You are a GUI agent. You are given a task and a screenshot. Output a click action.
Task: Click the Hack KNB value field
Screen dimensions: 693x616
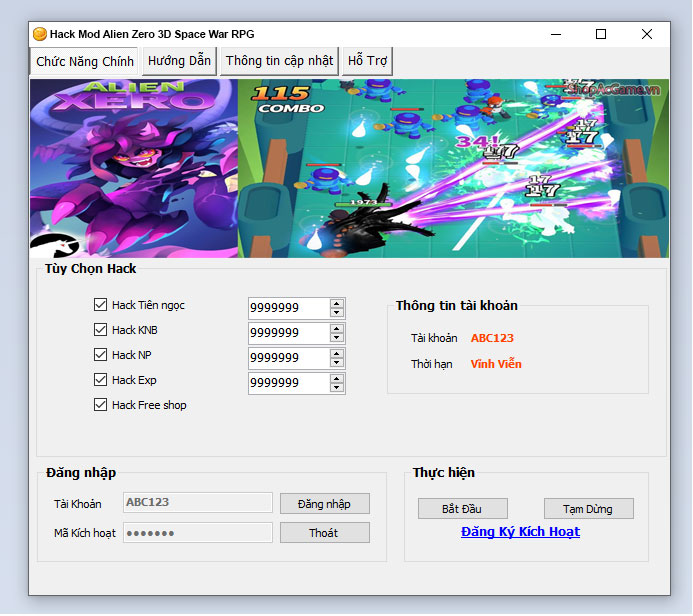click(289, 333)
